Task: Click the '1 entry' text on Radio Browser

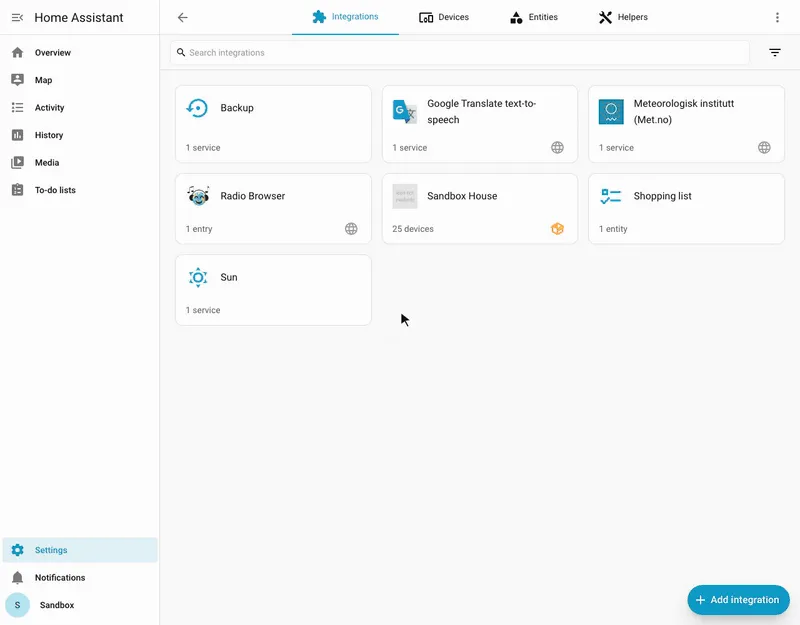Action: [x=199, y=229]
